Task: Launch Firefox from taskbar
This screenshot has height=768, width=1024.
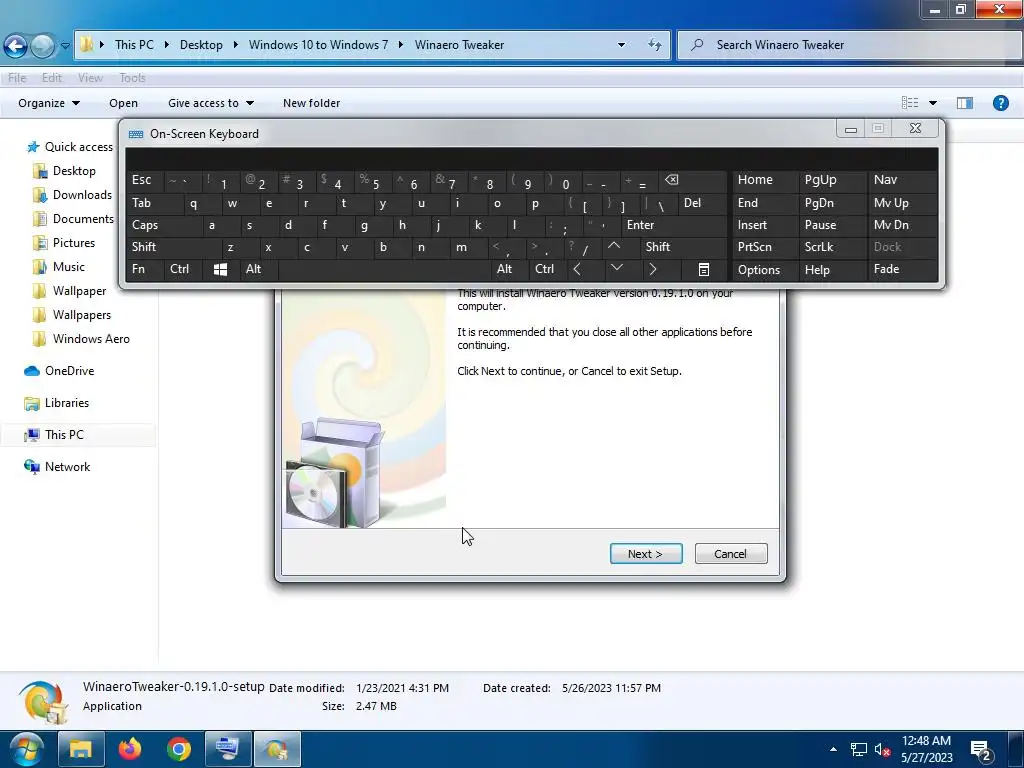Action: point(129,748)
